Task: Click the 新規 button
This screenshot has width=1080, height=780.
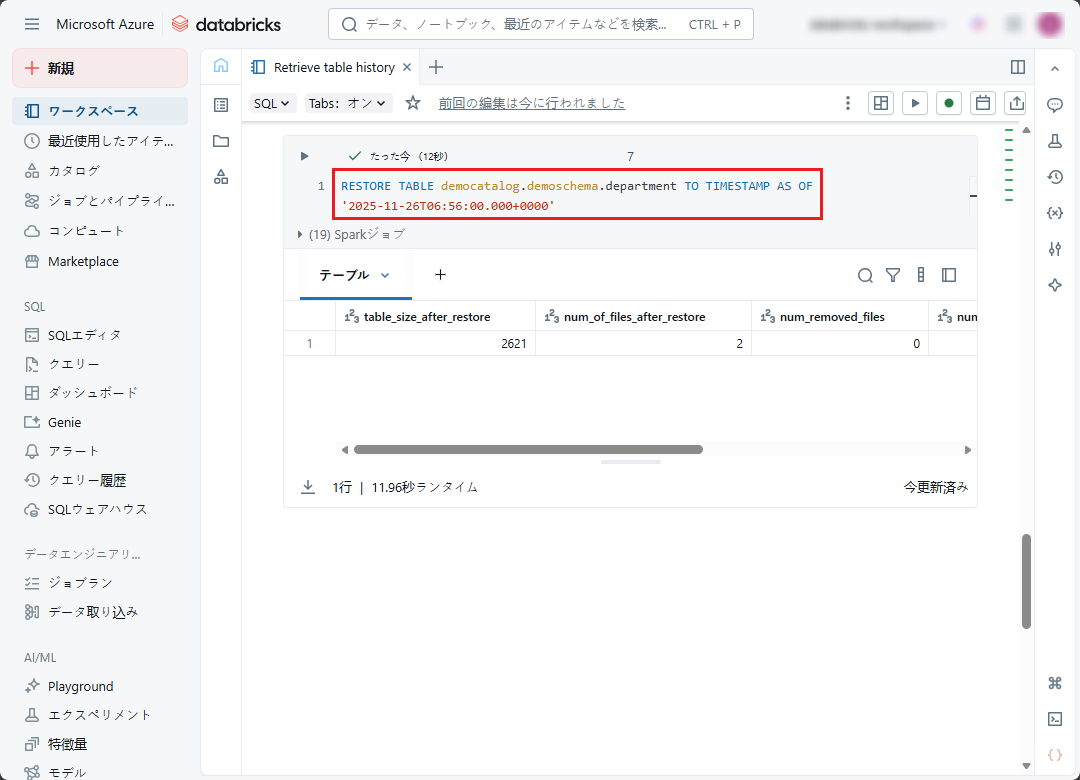Action: 100,68
